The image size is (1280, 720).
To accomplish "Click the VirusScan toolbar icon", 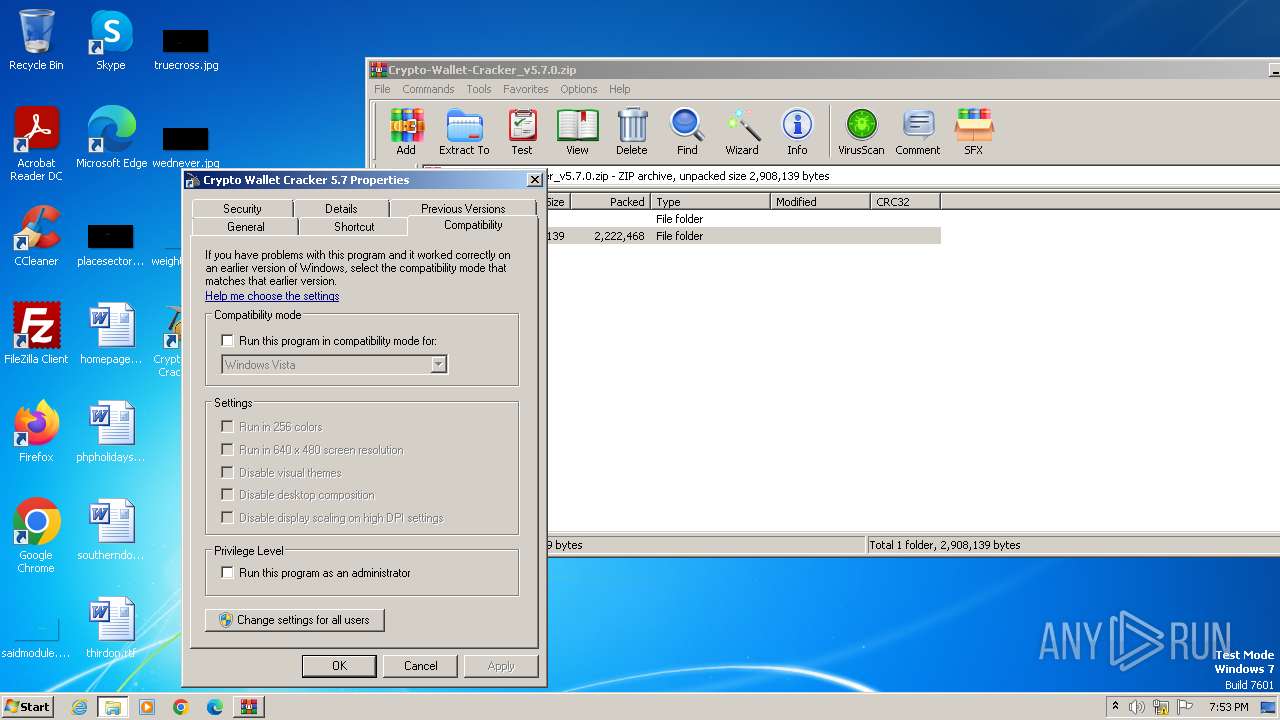I will point(861,131).
